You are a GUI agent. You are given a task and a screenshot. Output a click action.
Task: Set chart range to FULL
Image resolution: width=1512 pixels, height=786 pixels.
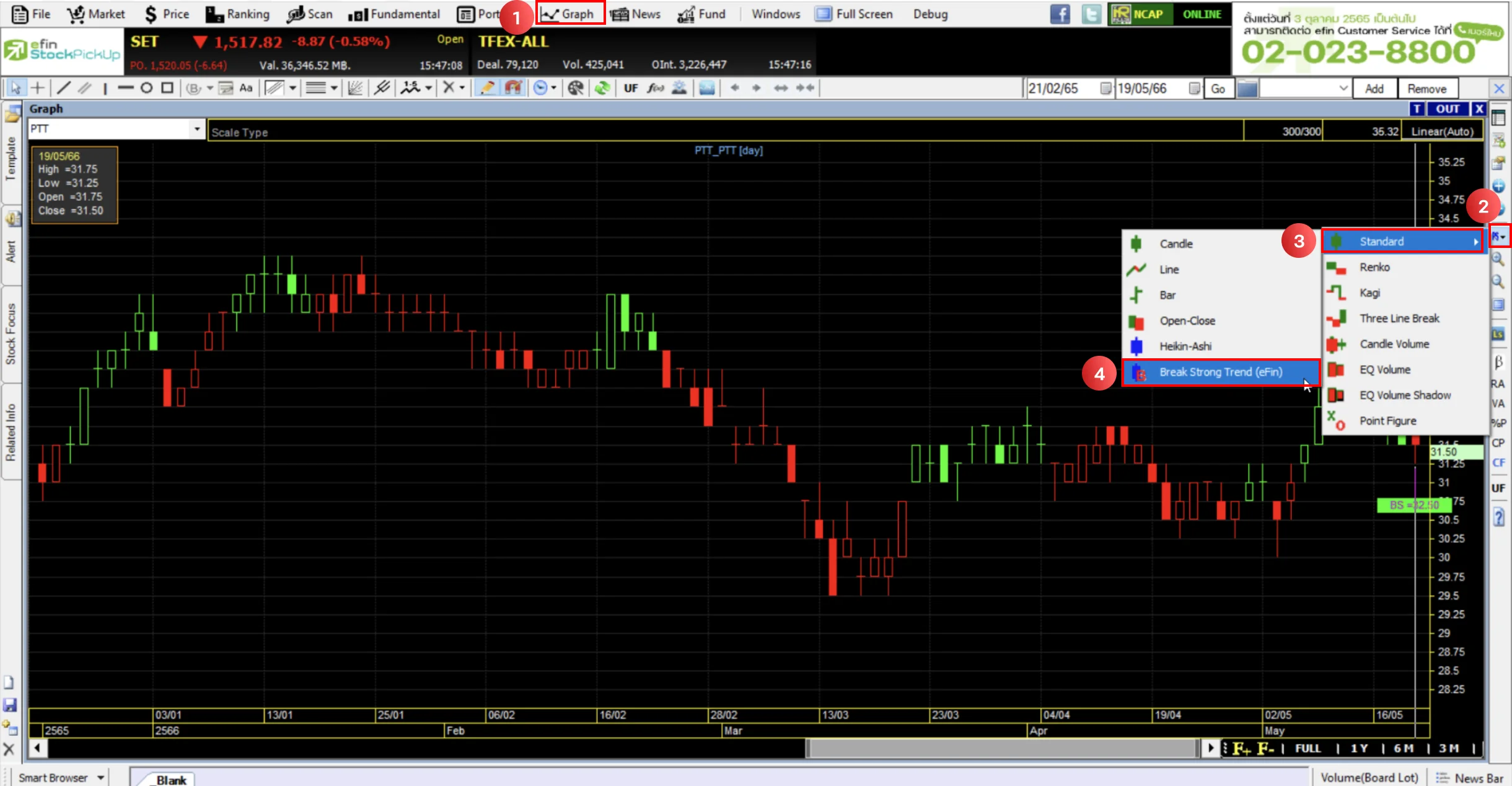point(1308,748)
